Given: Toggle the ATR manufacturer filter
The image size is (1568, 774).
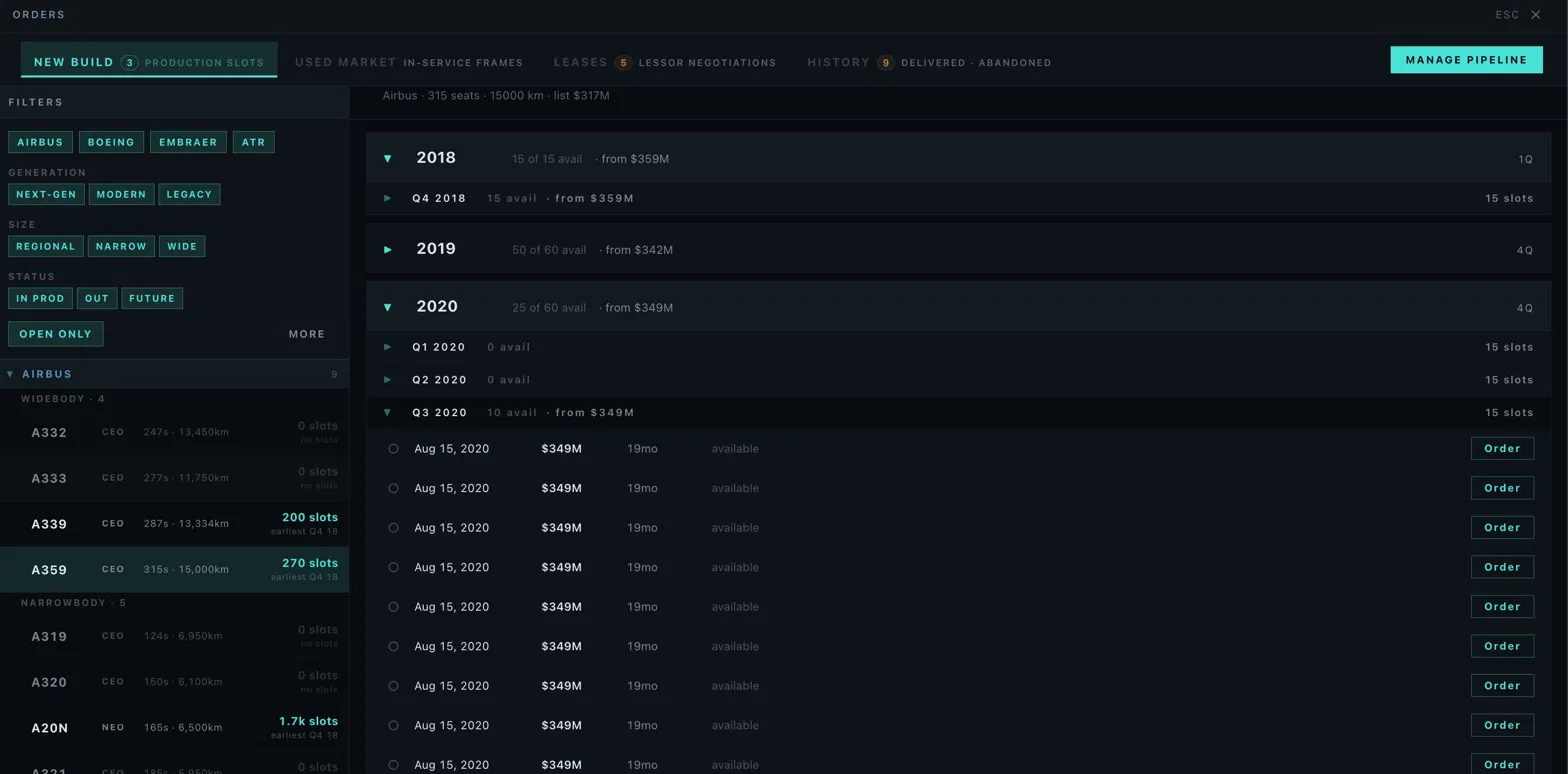Looking at the screenshot, I should pos(253,142).
